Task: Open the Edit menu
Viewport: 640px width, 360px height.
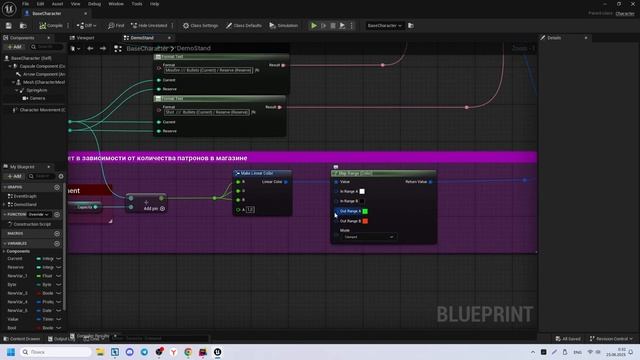Action: coord(40,4)
